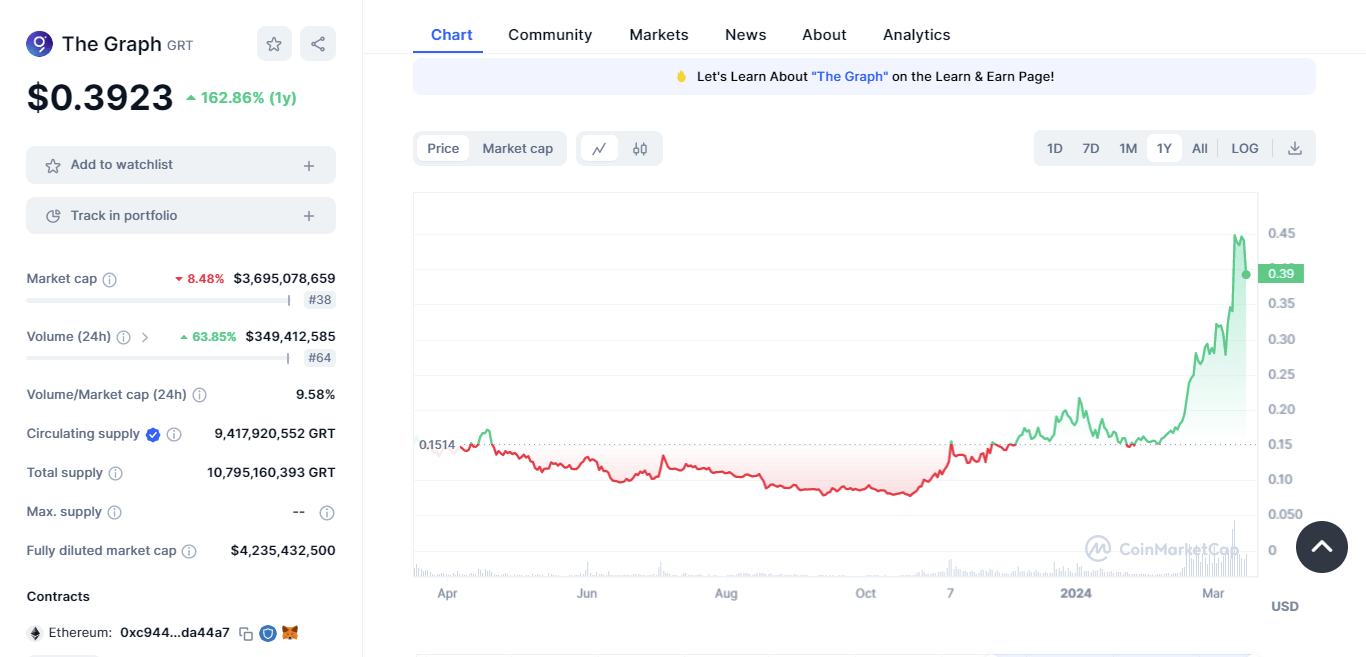Open the Markets tab
The width and height of the screenshot is (1366, 657).
coord(659,35)
